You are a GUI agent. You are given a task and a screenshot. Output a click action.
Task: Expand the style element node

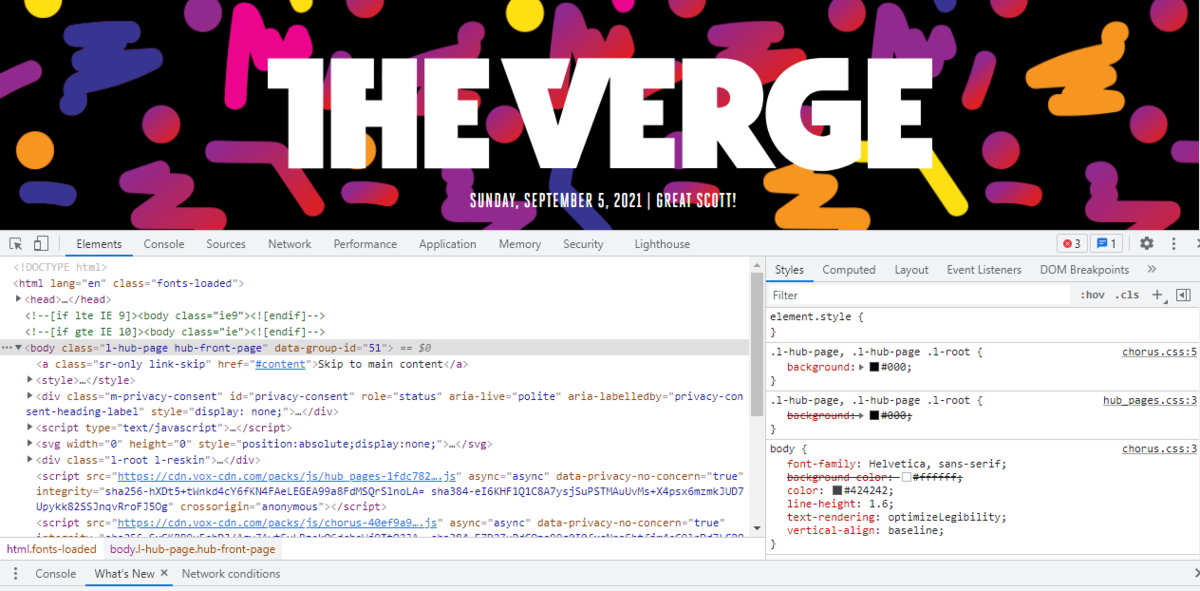31,380
